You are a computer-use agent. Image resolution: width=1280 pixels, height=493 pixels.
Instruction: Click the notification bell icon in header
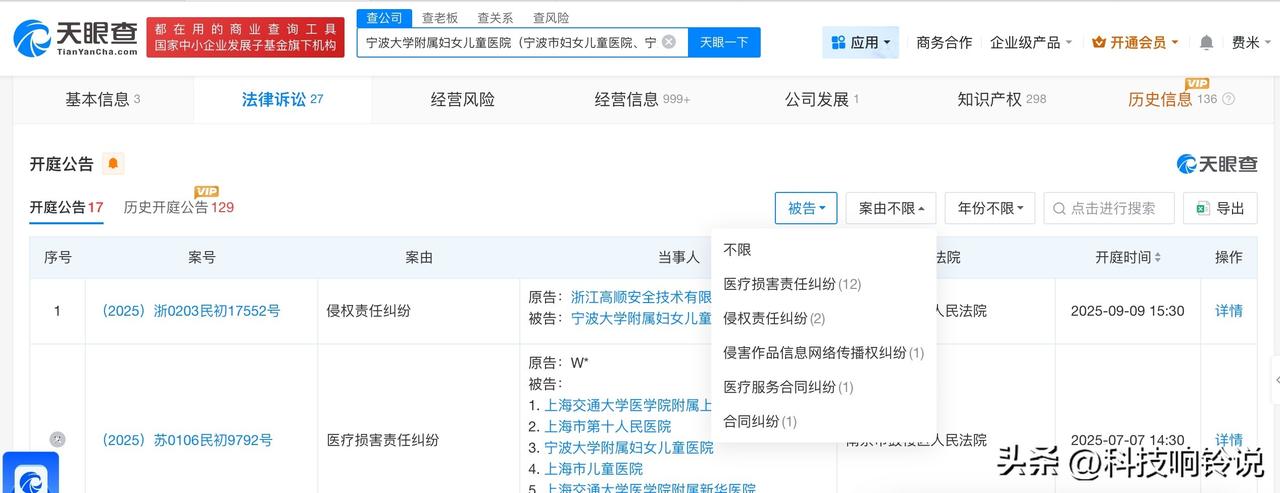pyautogui.click(x=1206, y=42)
